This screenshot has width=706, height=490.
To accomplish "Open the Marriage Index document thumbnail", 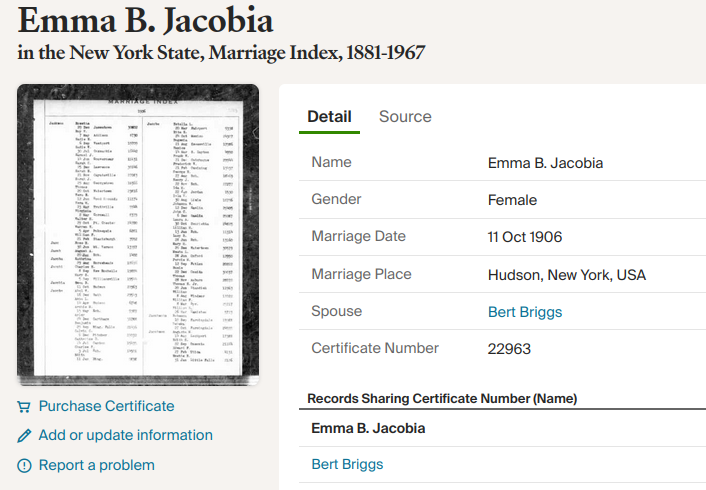I will pyautogui.click(x=138, y=235).
